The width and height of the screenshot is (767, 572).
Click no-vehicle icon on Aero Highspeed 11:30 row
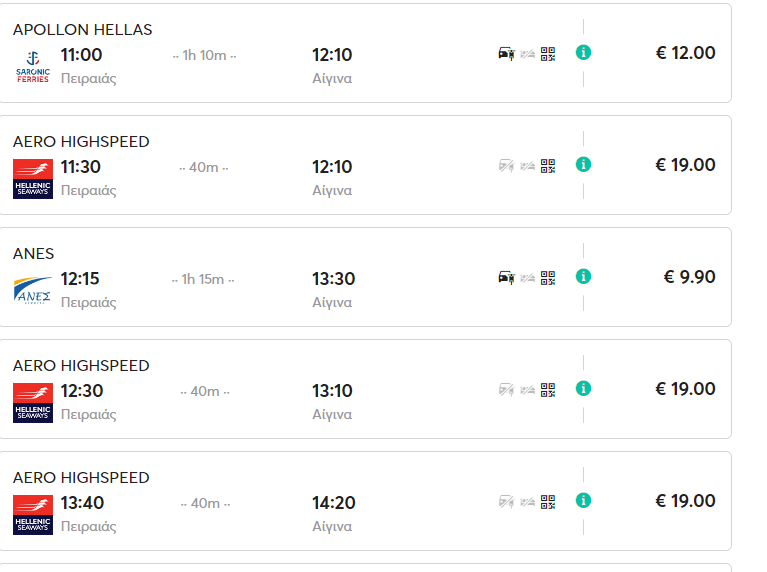pyautogui.click(x=506, y=166)
